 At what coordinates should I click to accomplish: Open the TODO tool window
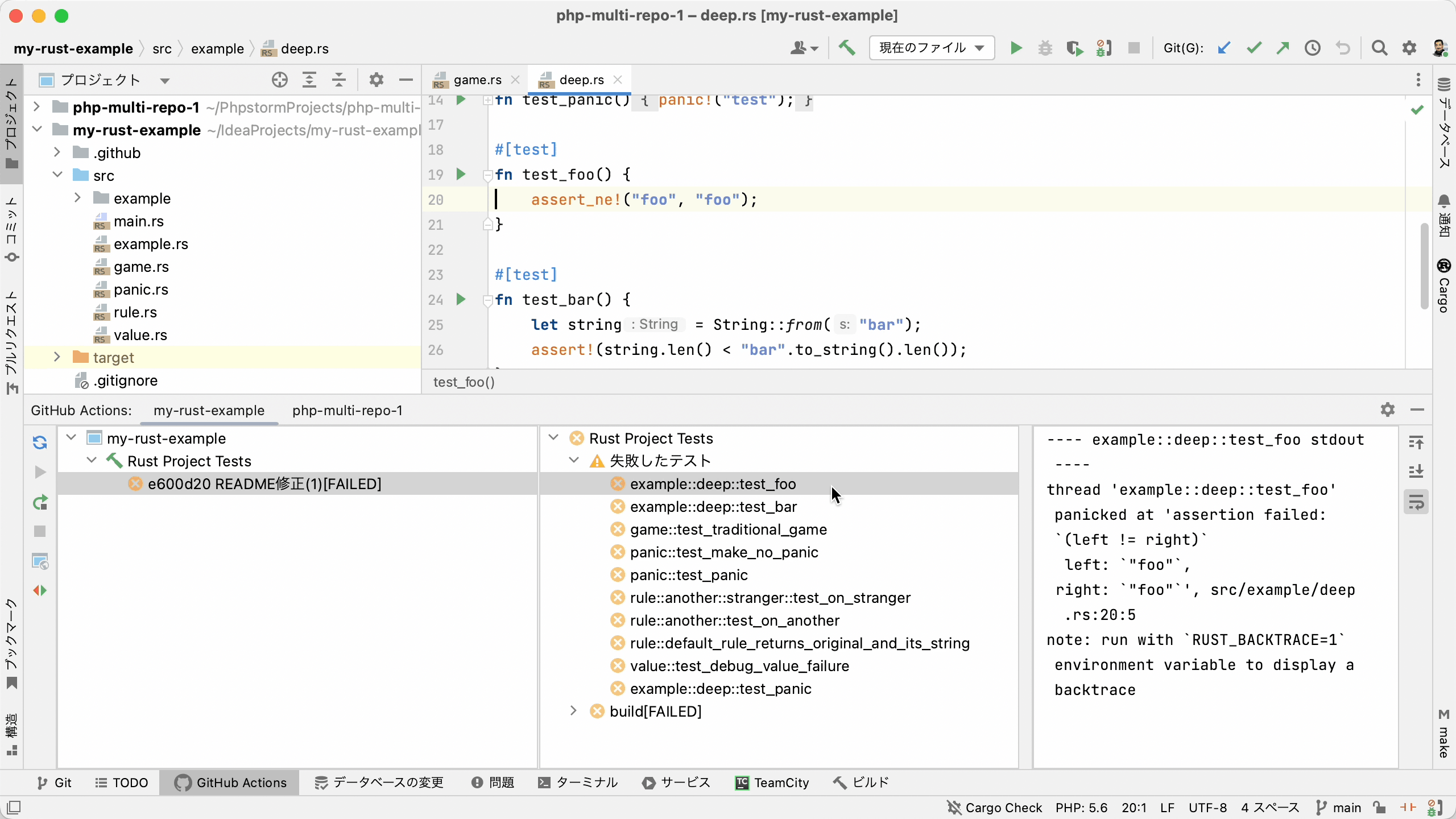[121, 783]
